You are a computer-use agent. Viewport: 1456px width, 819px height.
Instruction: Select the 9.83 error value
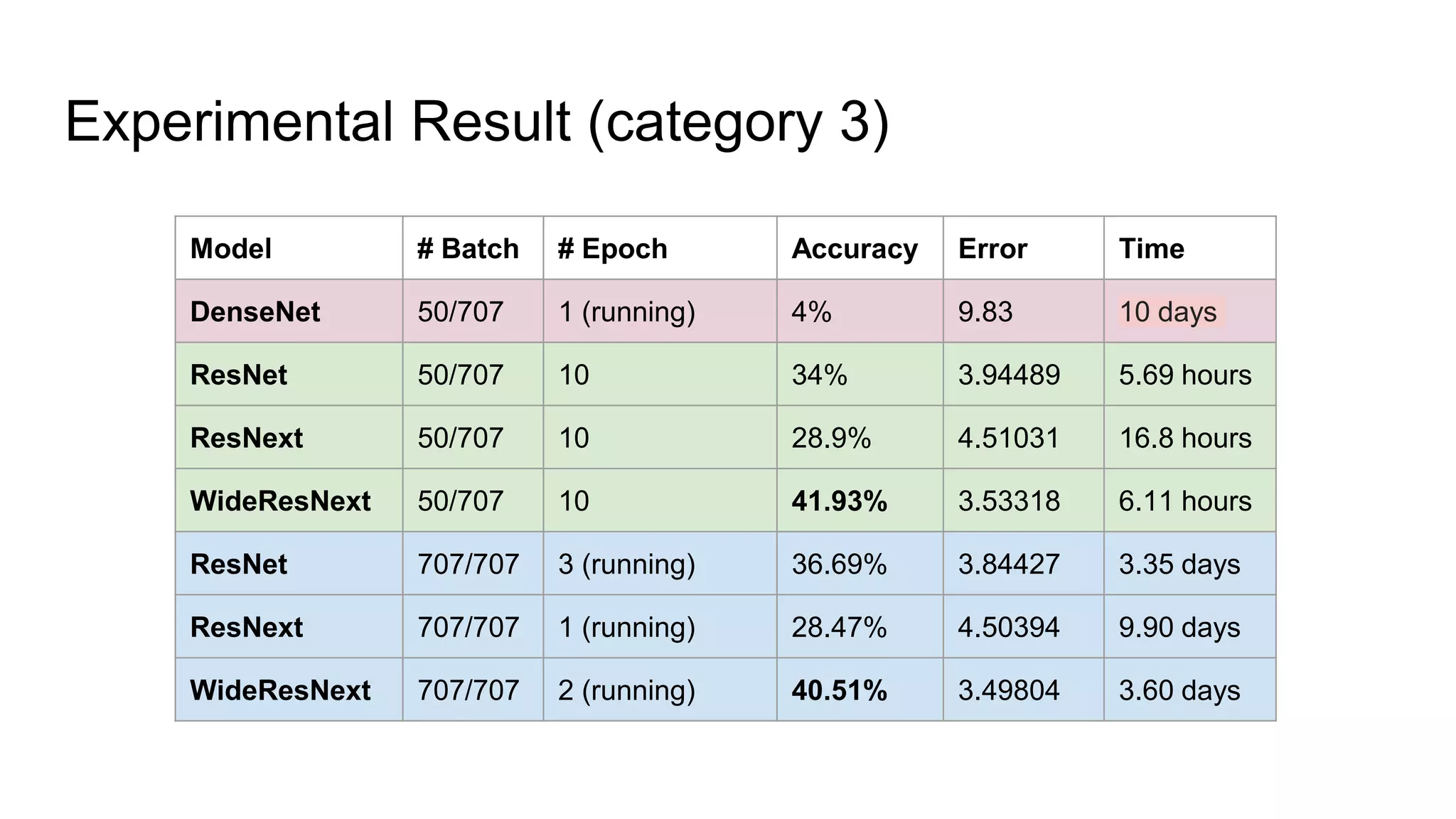click(x=985, y=312)
